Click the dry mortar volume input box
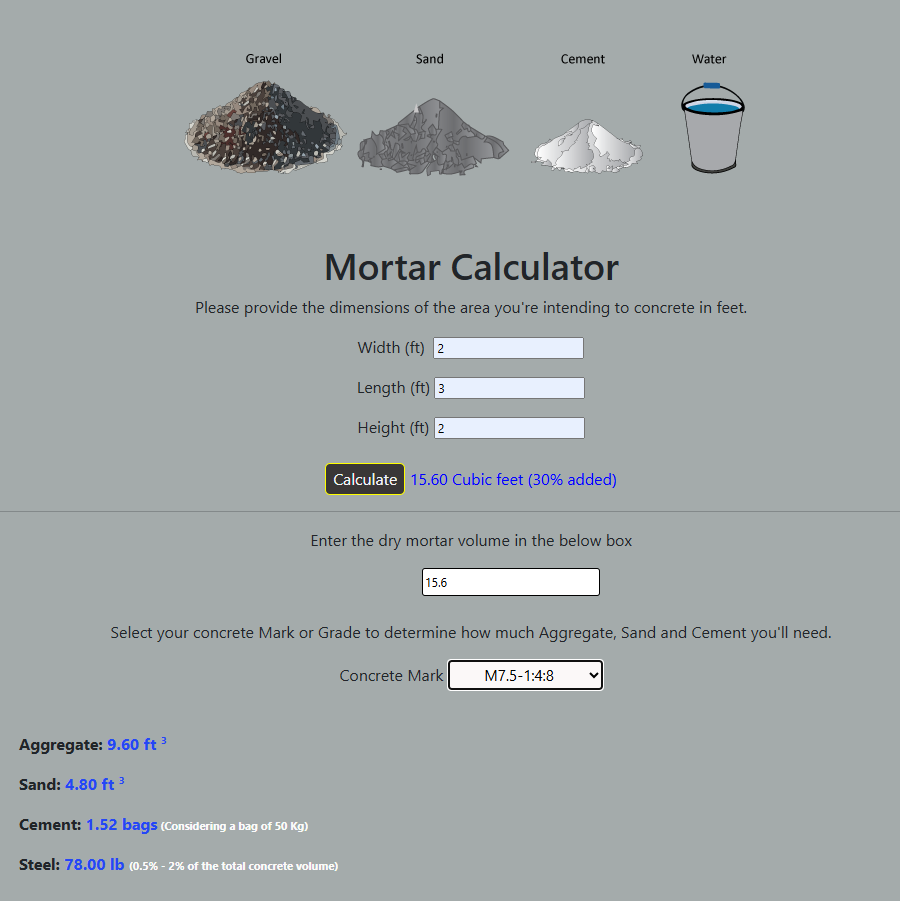 point(510,582)
